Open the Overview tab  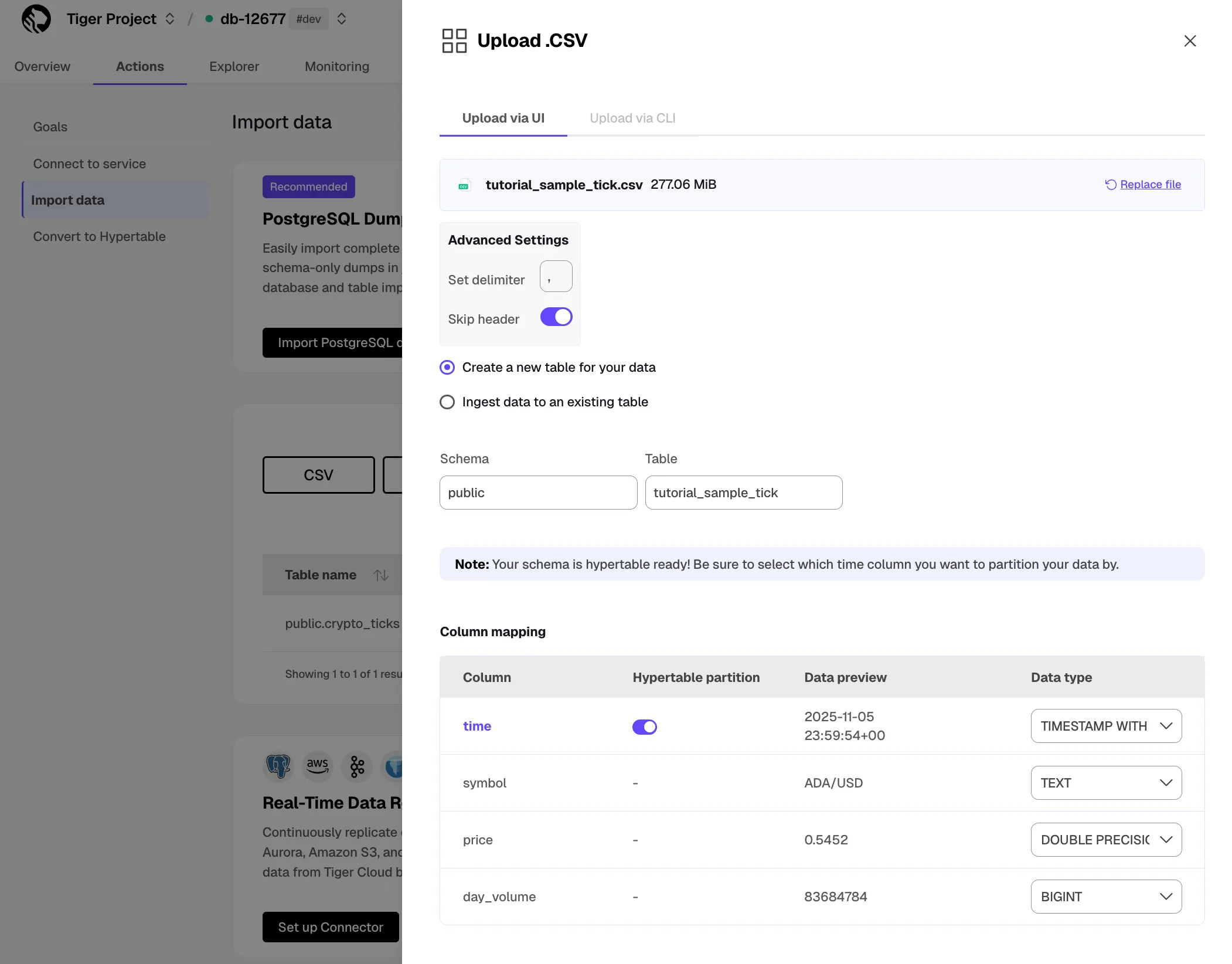coord(42,66)
